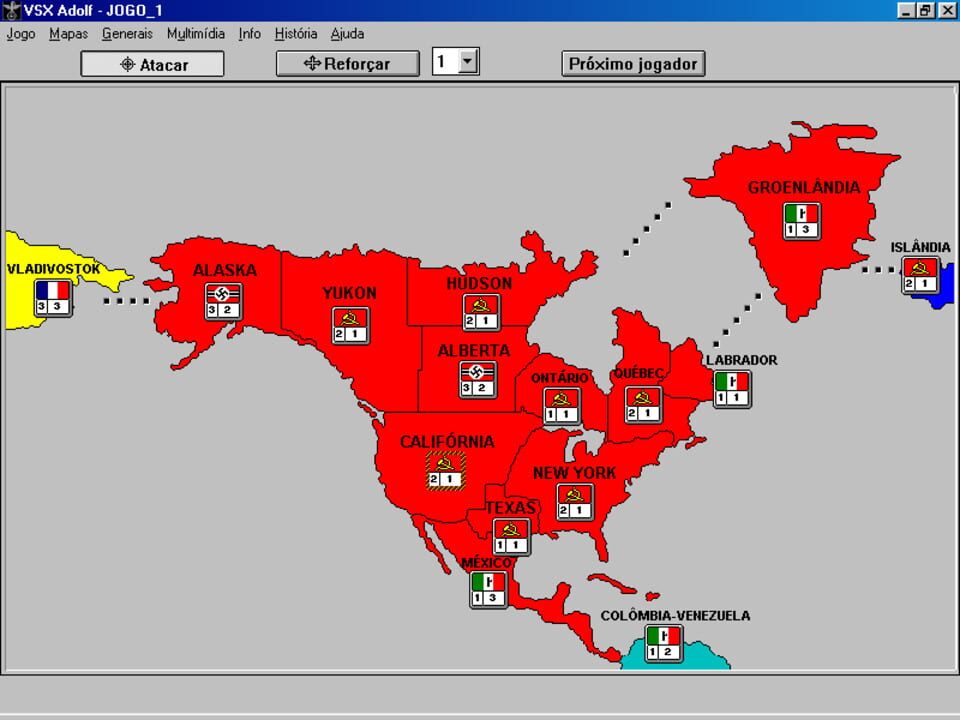
Task: Click the French flag army in Vladivostok
Action: [x=53, y=298]
